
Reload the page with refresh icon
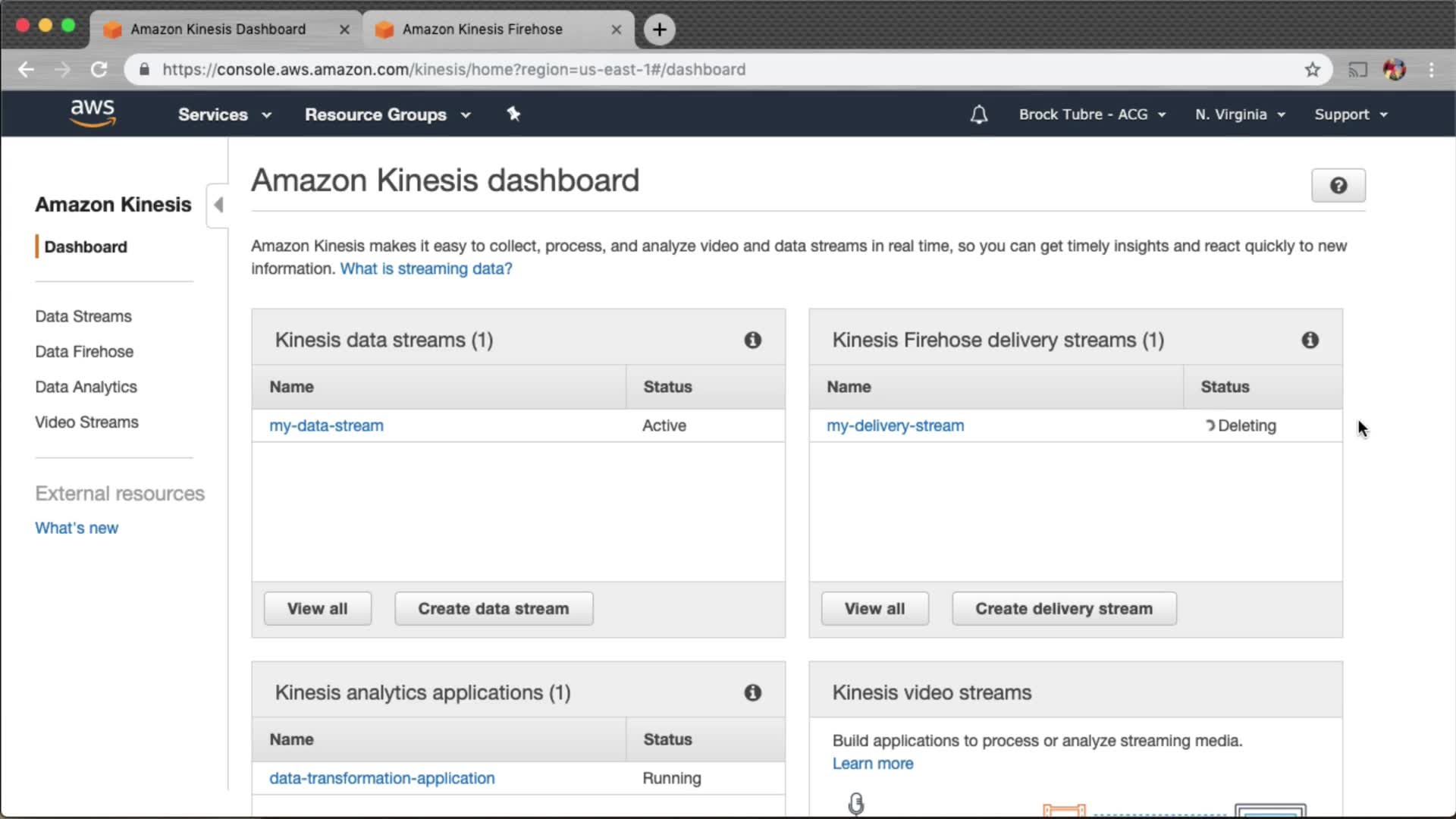[99, 70]
